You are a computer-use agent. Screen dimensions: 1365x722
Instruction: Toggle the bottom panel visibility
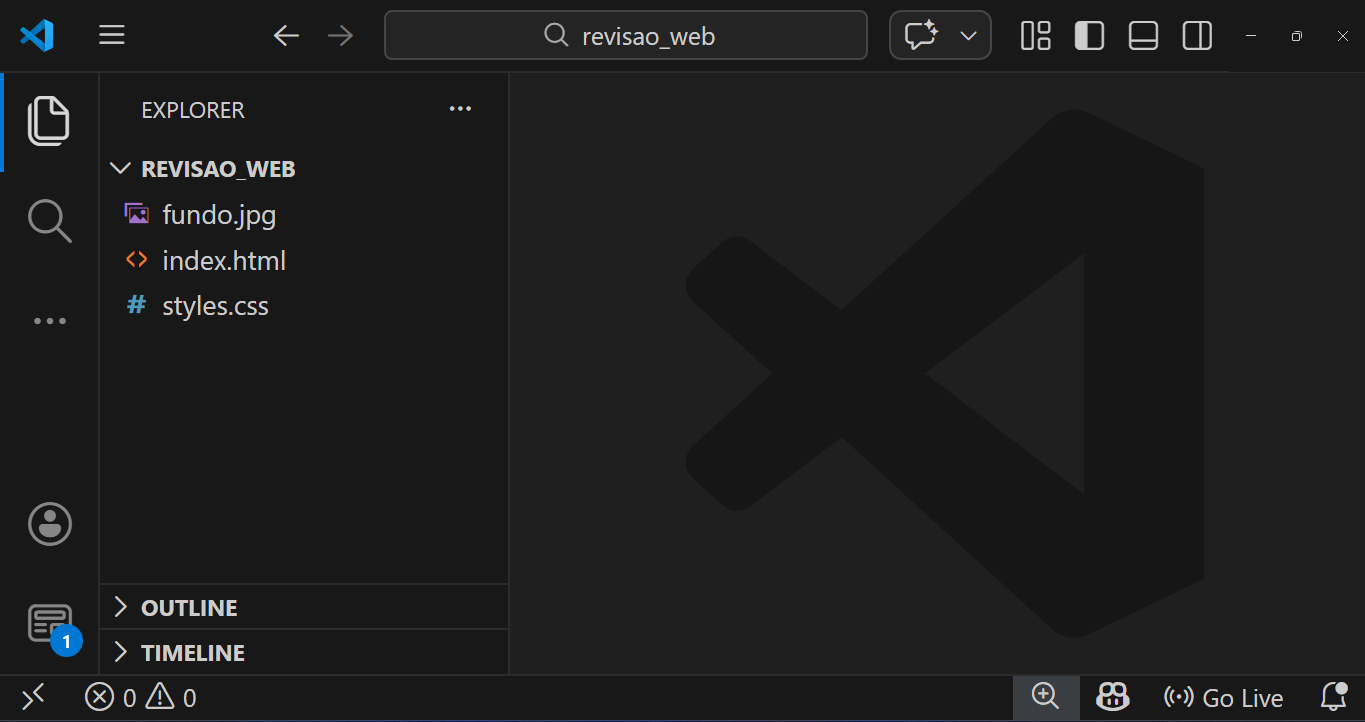(x=1143, y=35)
